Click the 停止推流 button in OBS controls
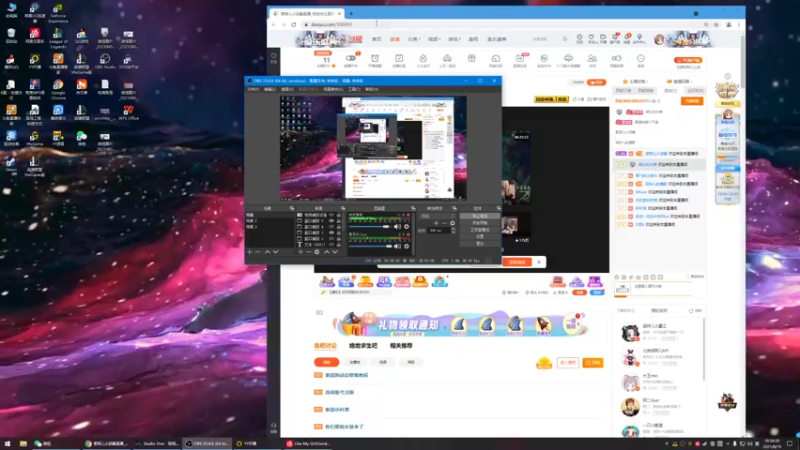Image resolution: width=800 pixels, height=450 pixels. coord(480,216)
